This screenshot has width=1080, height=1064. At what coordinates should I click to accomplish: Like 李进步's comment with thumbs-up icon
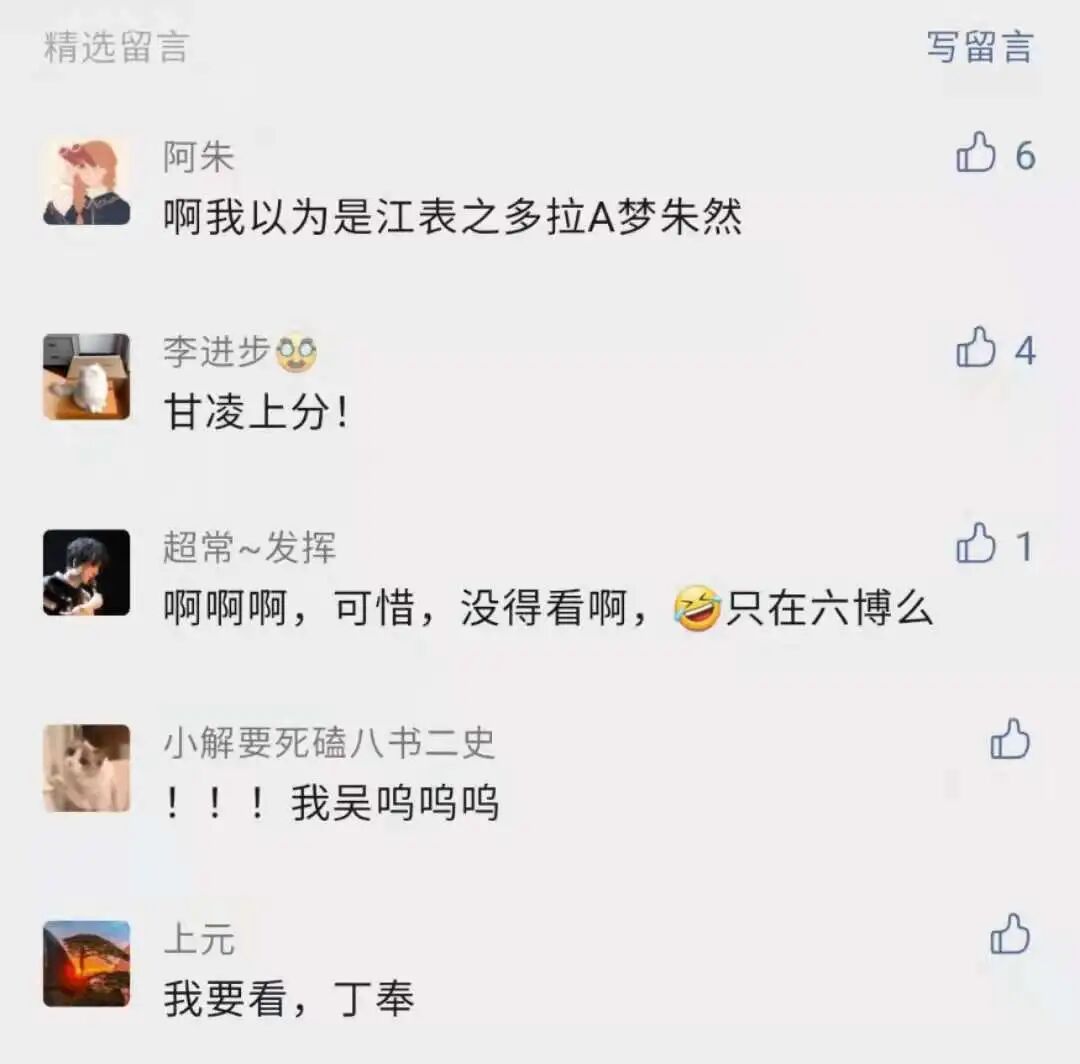click(x=976, y=348)
